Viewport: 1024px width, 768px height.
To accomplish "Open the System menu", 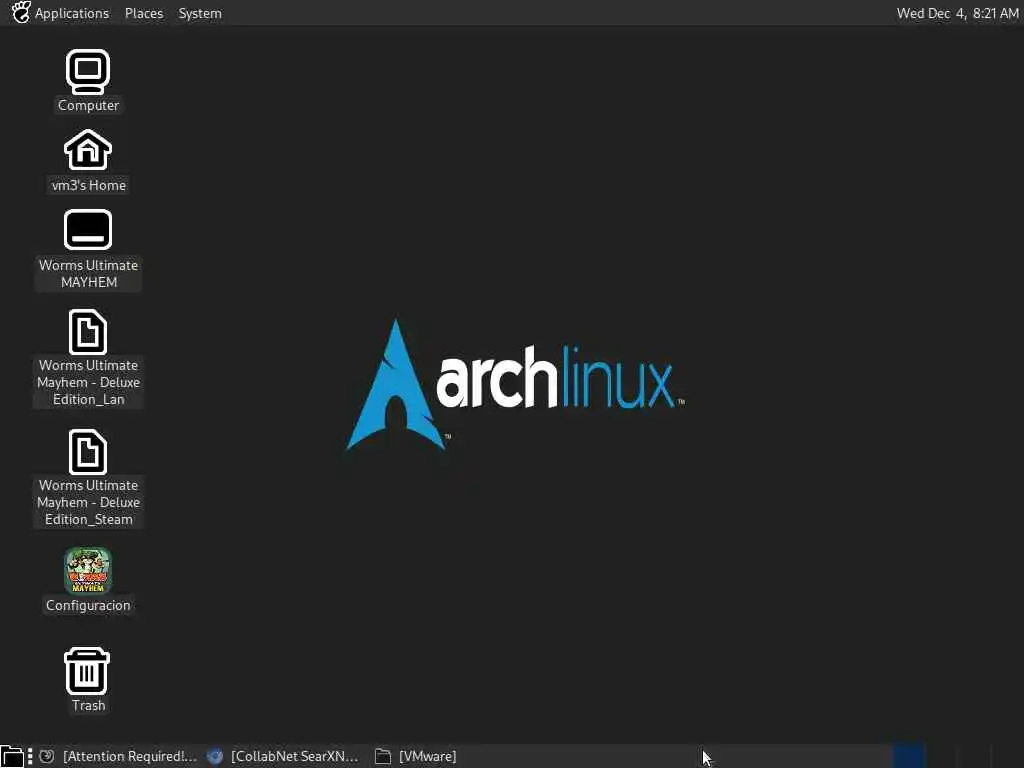I will pyautogui.click(x=200, y=13).
